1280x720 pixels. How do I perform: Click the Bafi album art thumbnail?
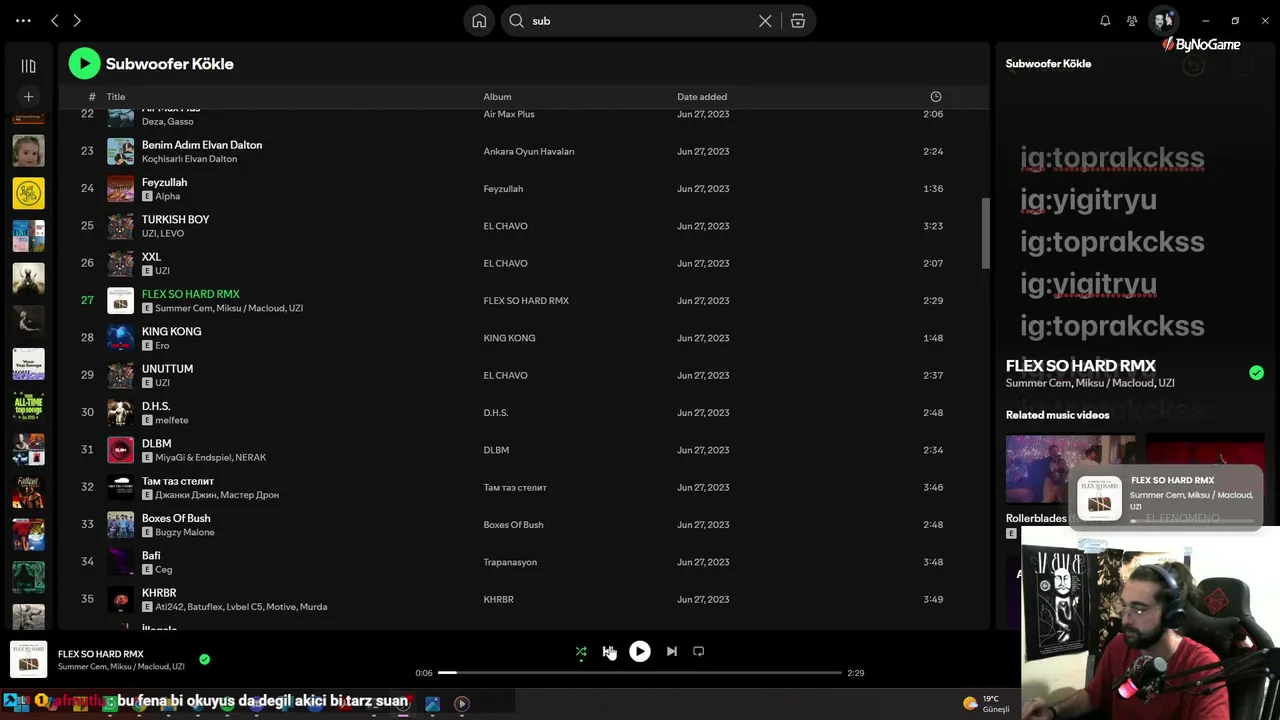120,562
